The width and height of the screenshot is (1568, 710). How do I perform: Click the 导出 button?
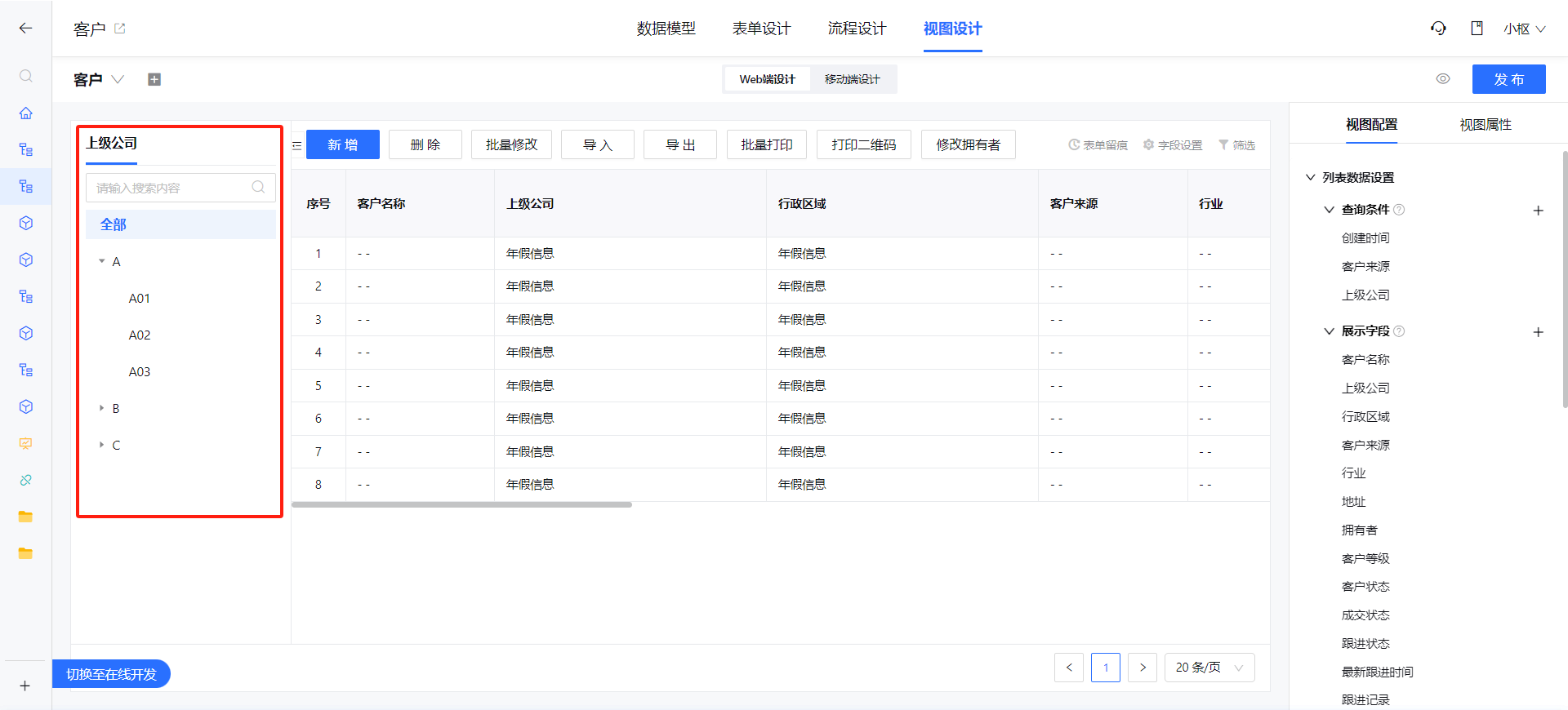click(x=680, y=144)
